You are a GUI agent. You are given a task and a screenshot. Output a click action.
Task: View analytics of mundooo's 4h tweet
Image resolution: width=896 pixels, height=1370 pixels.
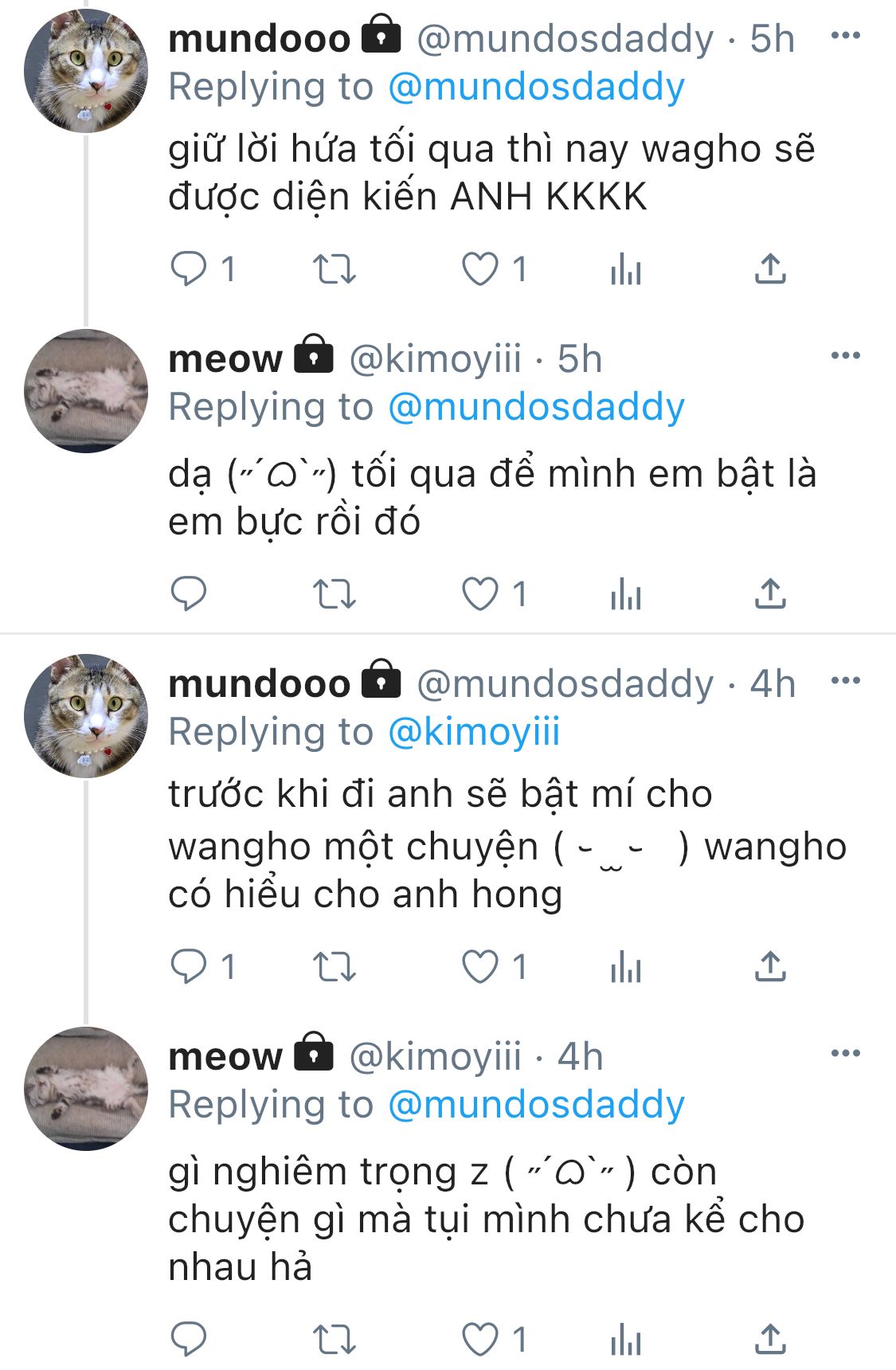[626, 968]
